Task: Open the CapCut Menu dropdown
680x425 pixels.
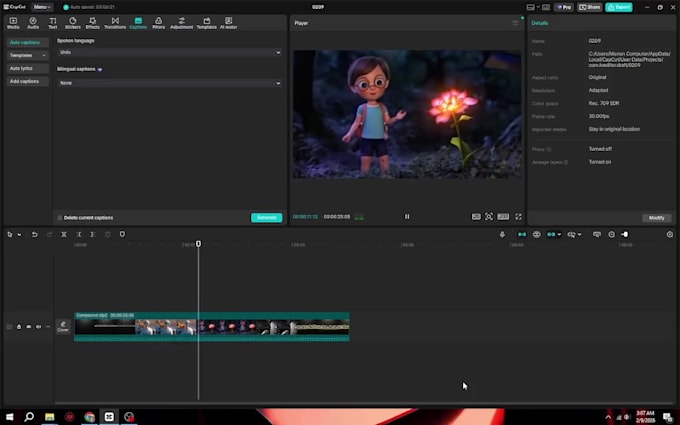Action: tap(42, 7)
